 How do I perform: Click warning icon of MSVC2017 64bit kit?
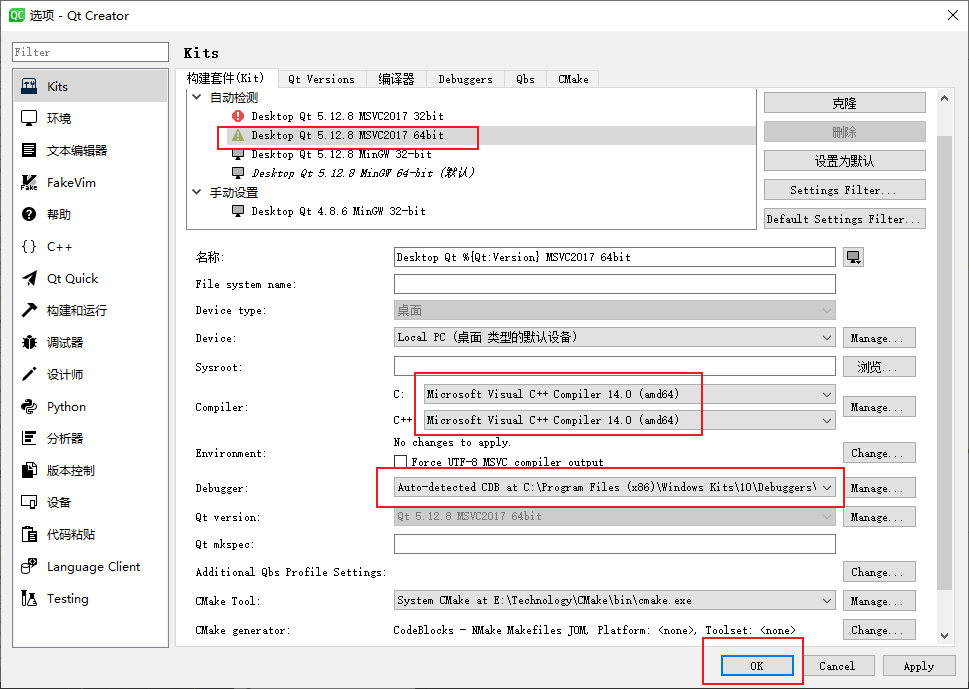(x=238, y=135)
